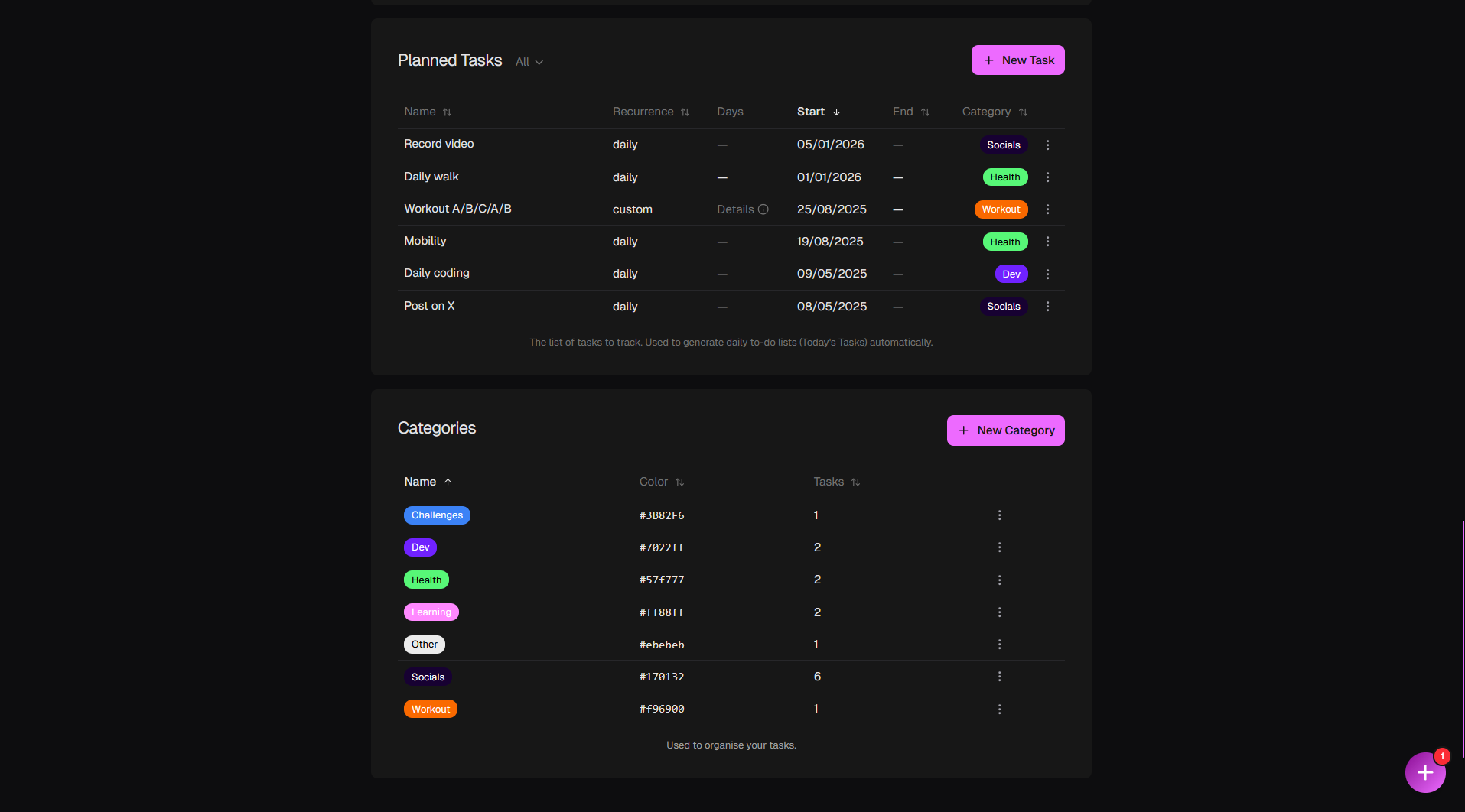Screen dimensions: 1465x812
Task: Open the options menu for Health category
Action: (999, 580)
